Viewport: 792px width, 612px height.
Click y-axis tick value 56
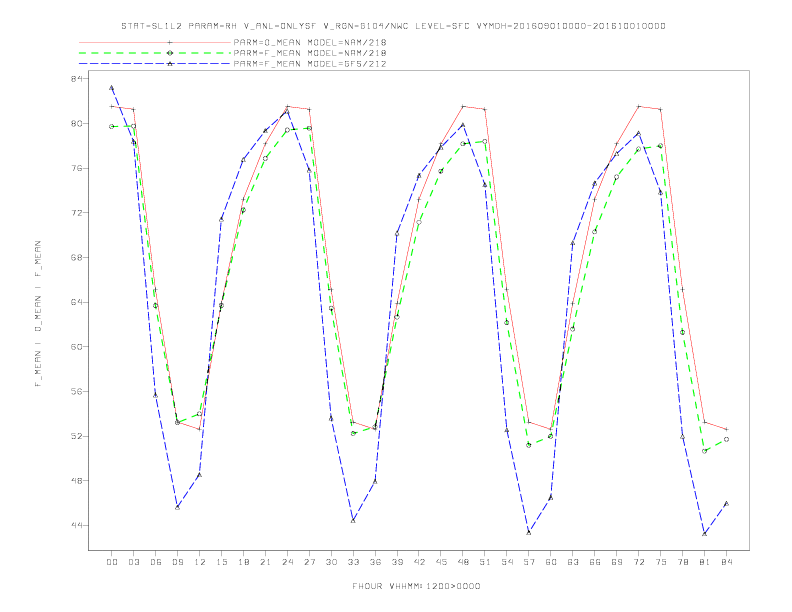(x=76, y=391)
